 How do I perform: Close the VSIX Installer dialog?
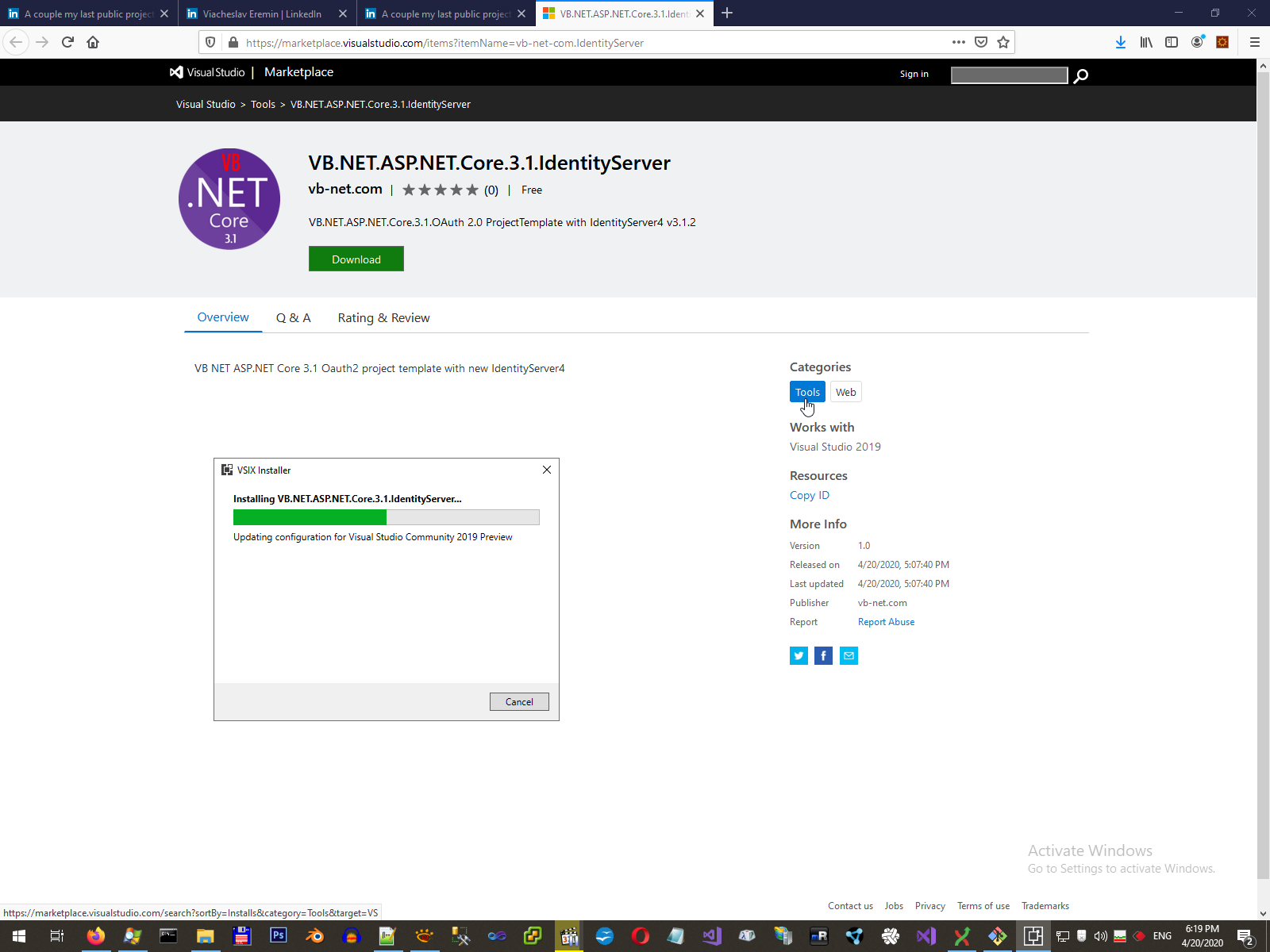pyautogui.click(x=547, y=470)
